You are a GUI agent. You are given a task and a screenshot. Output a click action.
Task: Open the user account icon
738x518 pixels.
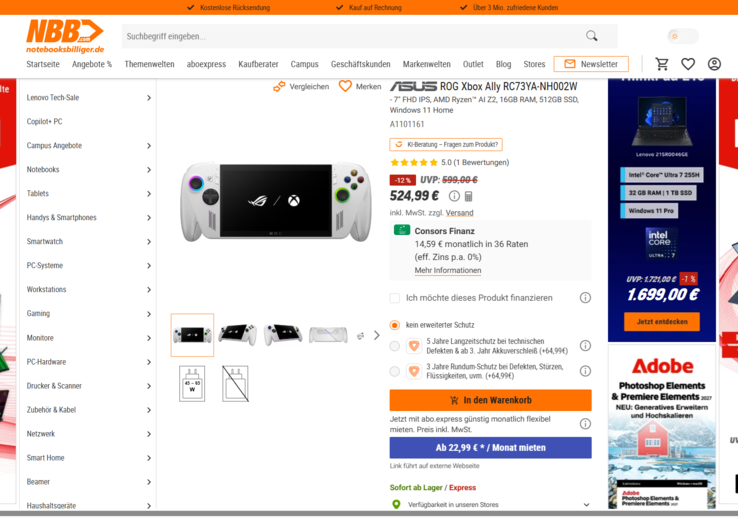714,64
